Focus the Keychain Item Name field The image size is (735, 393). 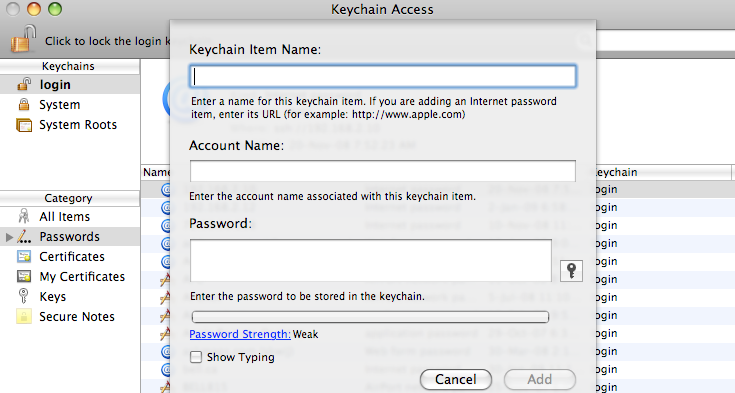383,76
